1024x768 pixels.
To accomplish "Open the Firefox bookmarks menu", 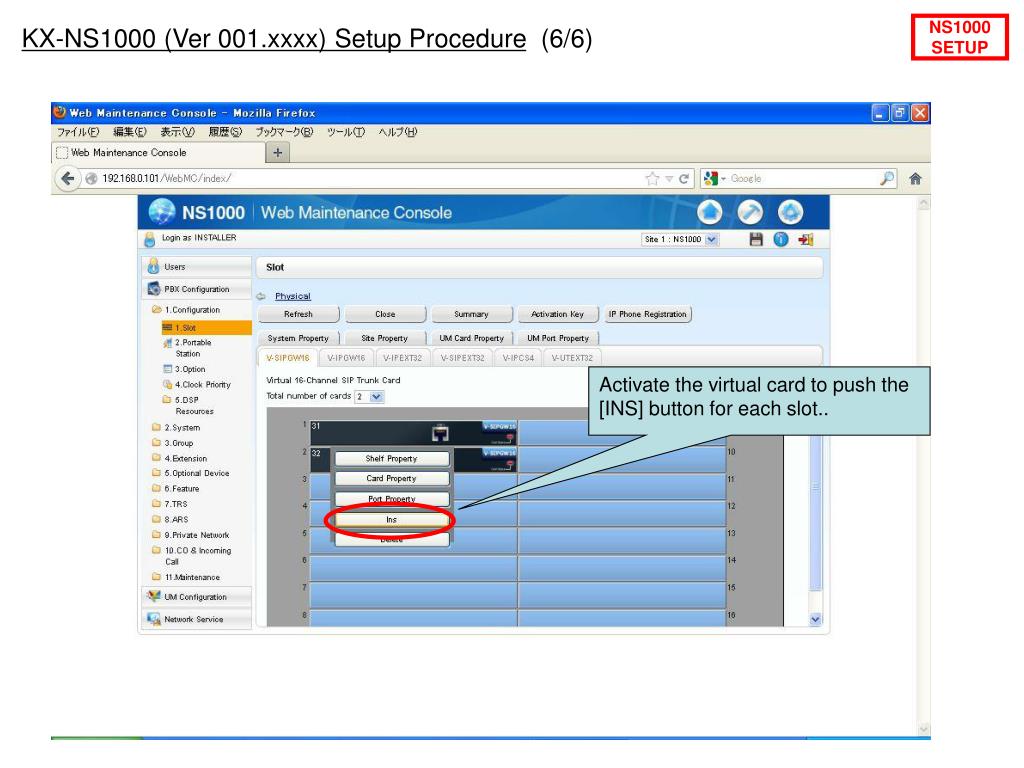I will coord(284,132).
